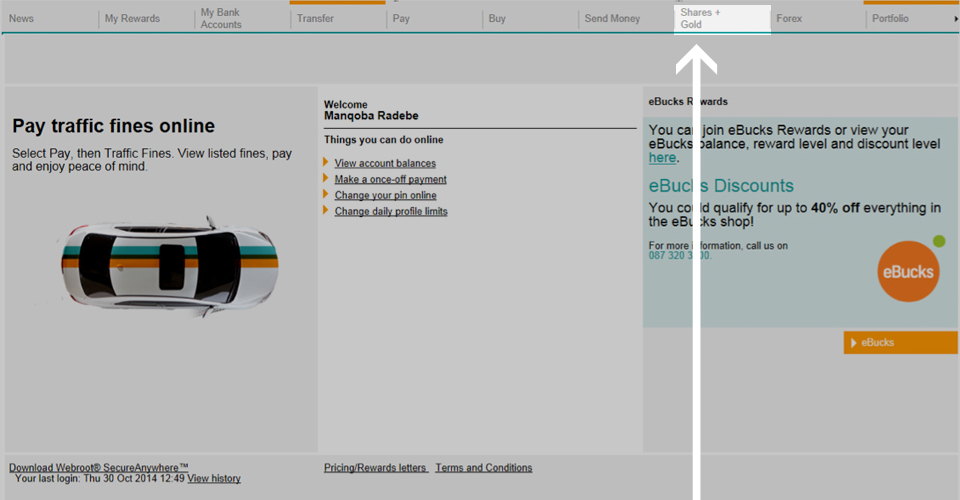Click the orange eBucks button
Viewport: 960px width, 500px height.
(x=900, y=343)
